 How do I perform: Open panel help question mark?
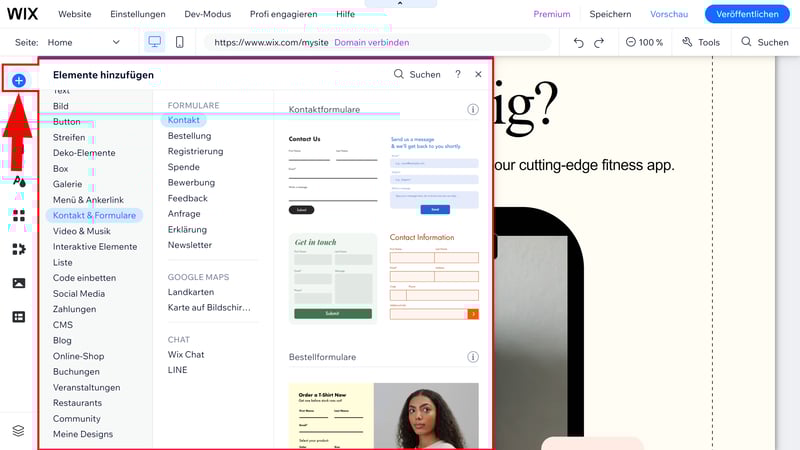(x=458, y=74)
